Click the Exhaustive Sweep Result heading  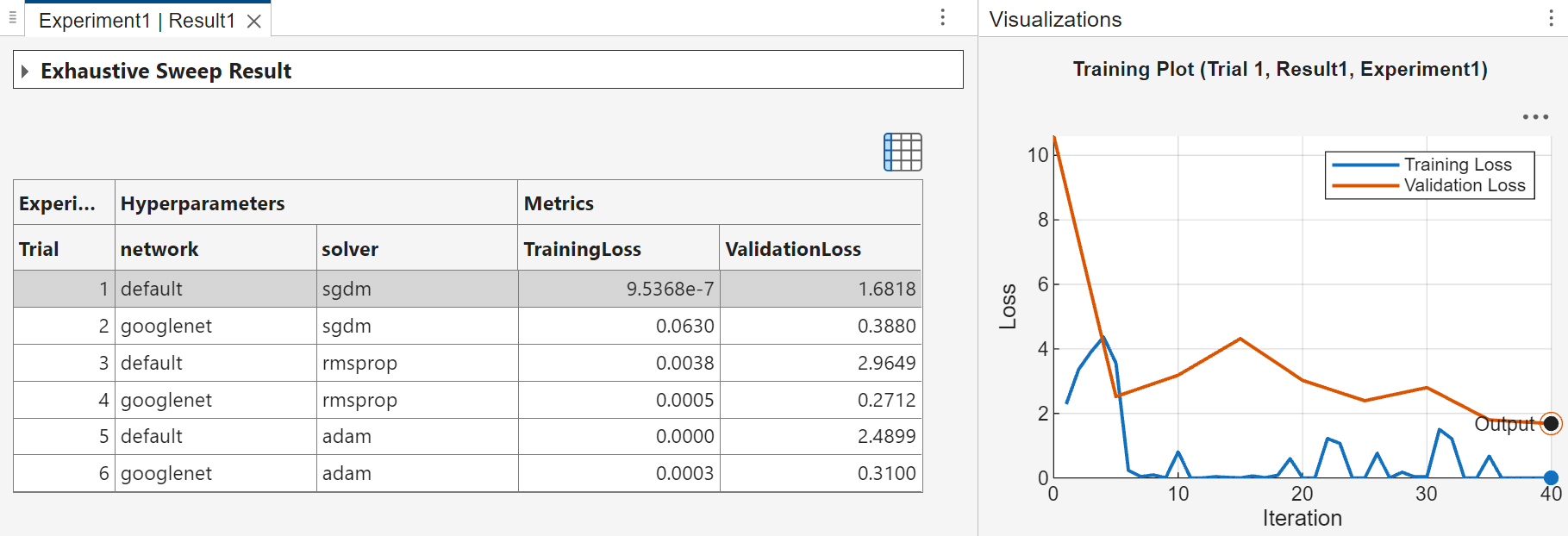coord(166,71)
